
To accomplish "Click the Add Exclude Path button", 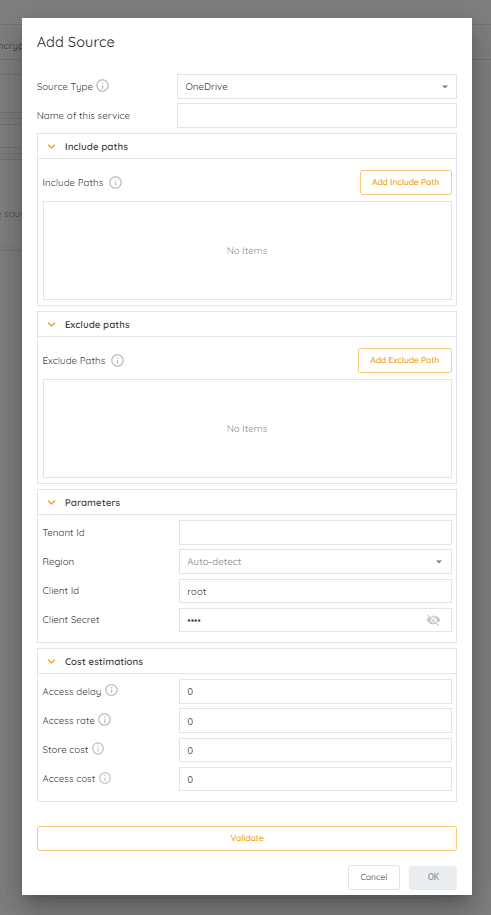I will (405, 360).
